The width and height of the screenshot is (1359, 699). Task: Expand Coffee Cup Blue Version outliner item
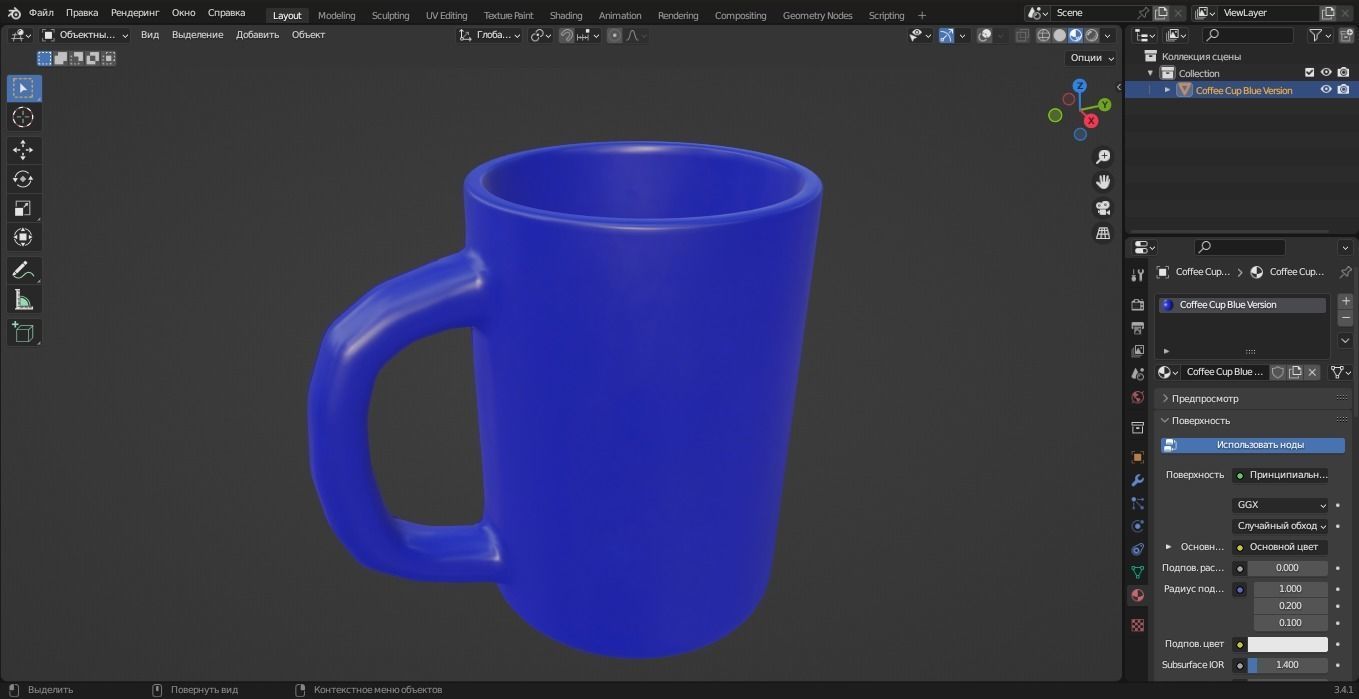point(1167,90)
